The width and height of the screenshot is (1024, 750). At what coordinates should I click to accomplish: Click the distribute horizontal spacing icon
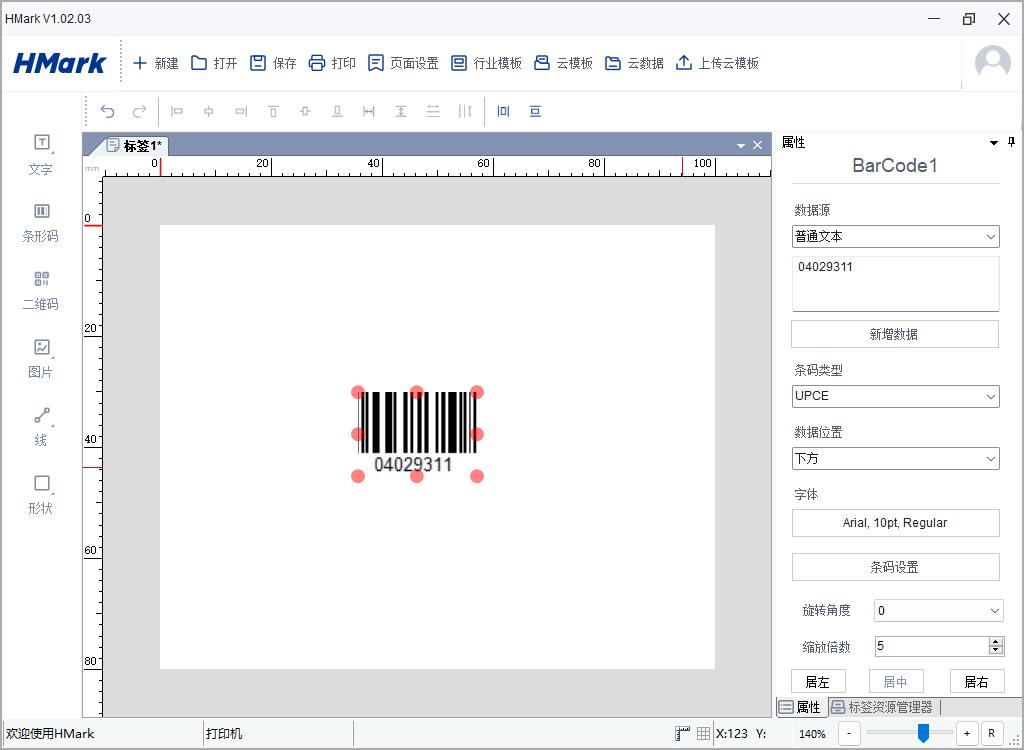pyautogui.click(x=465, y=111)
